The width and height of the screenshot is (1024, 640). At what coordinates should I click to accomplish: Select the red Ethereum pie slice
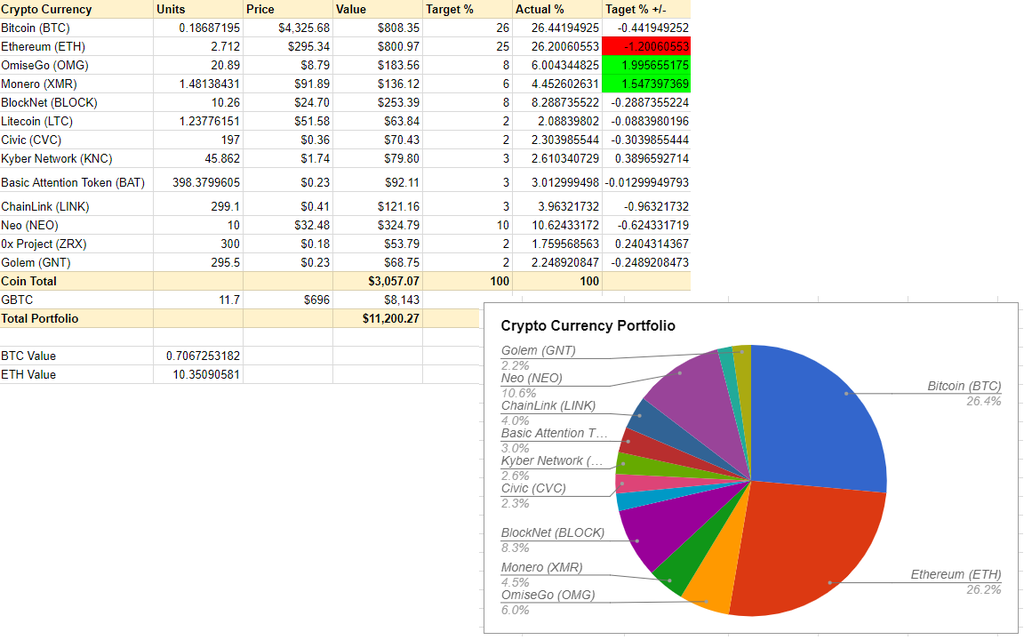point(800,550)
